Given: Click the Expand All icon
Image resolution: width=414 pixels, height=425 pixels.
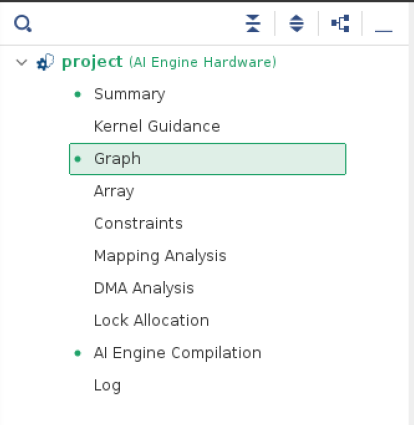Looking at the screenshot, I should (296, 24).
